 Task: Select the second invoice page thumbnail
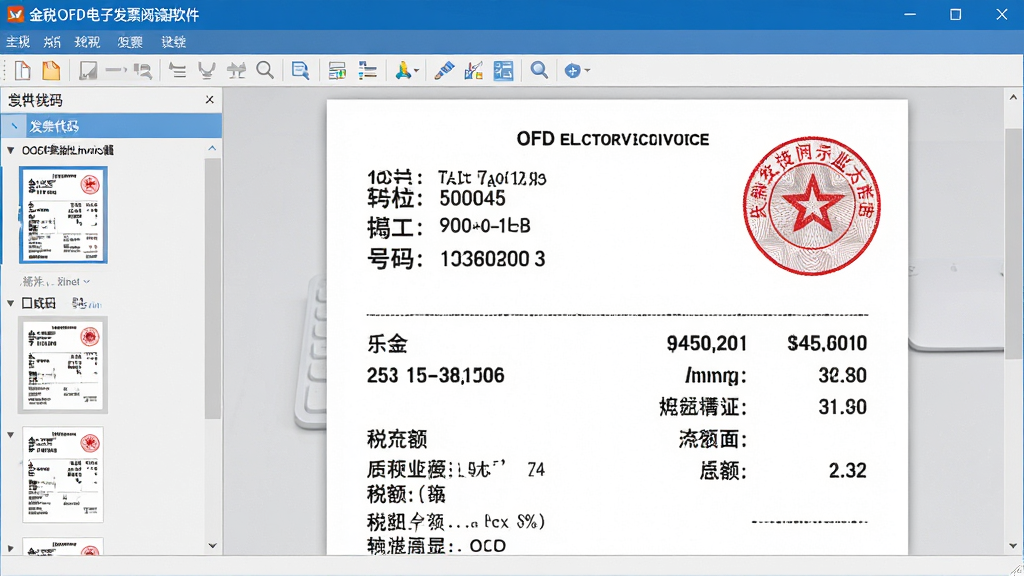coord(63,365)
